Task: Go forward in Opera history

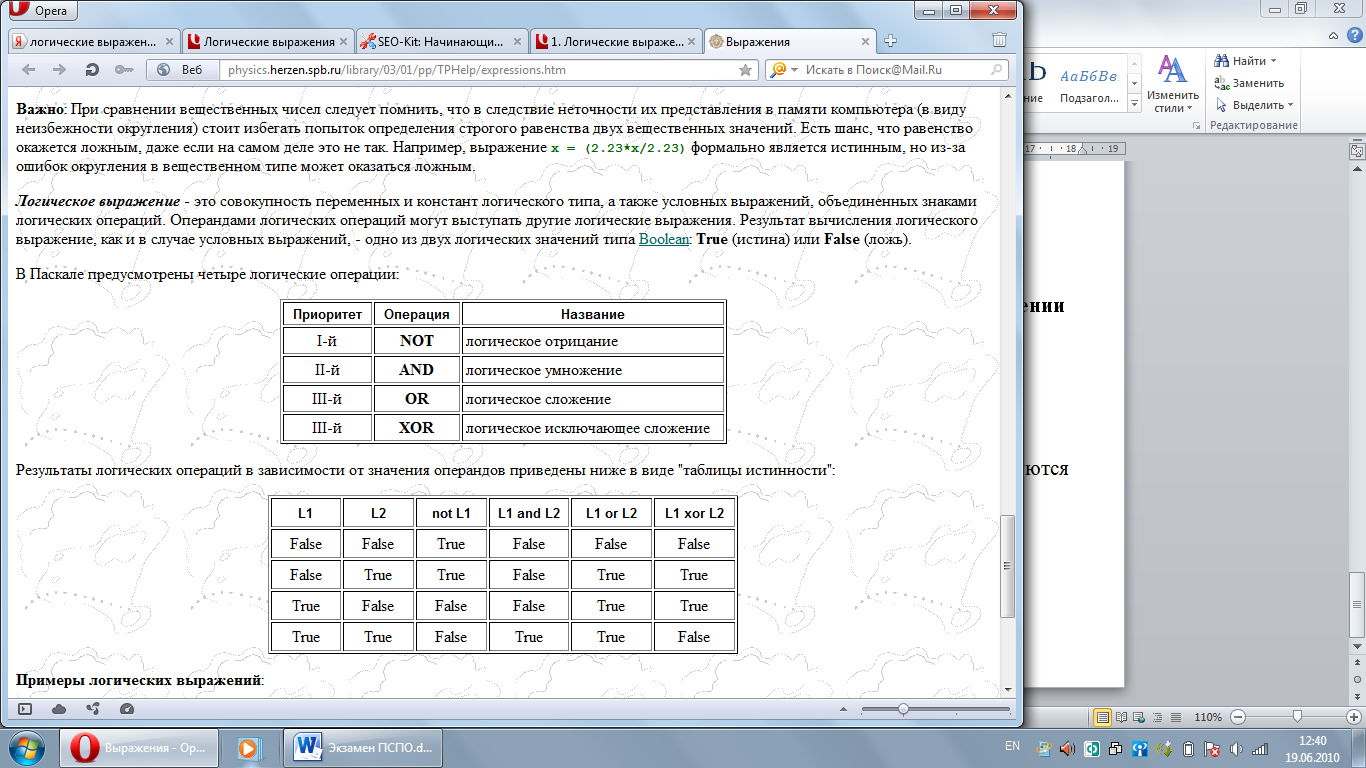Action: [x=59, y=70]
